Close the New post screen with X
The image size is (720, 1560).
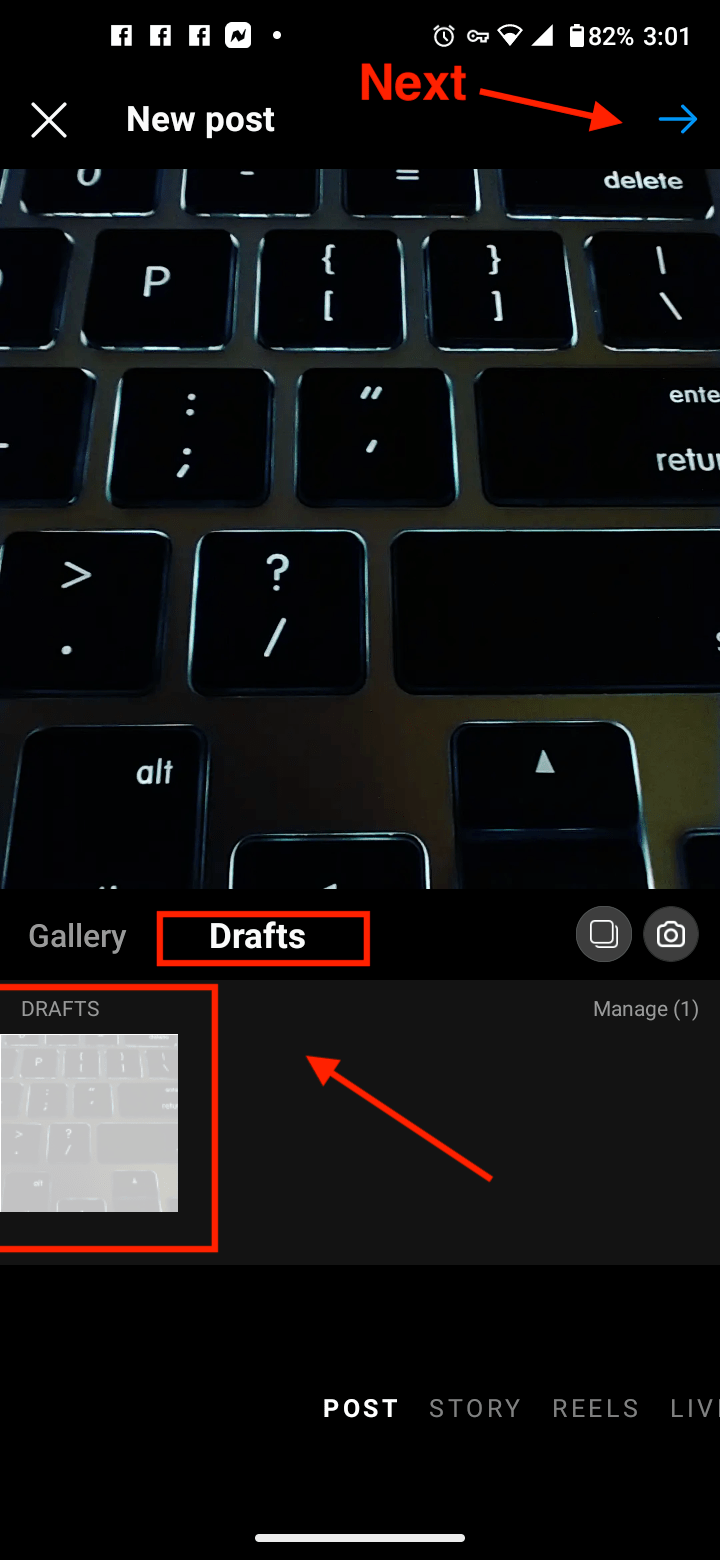tap(48, 121)
